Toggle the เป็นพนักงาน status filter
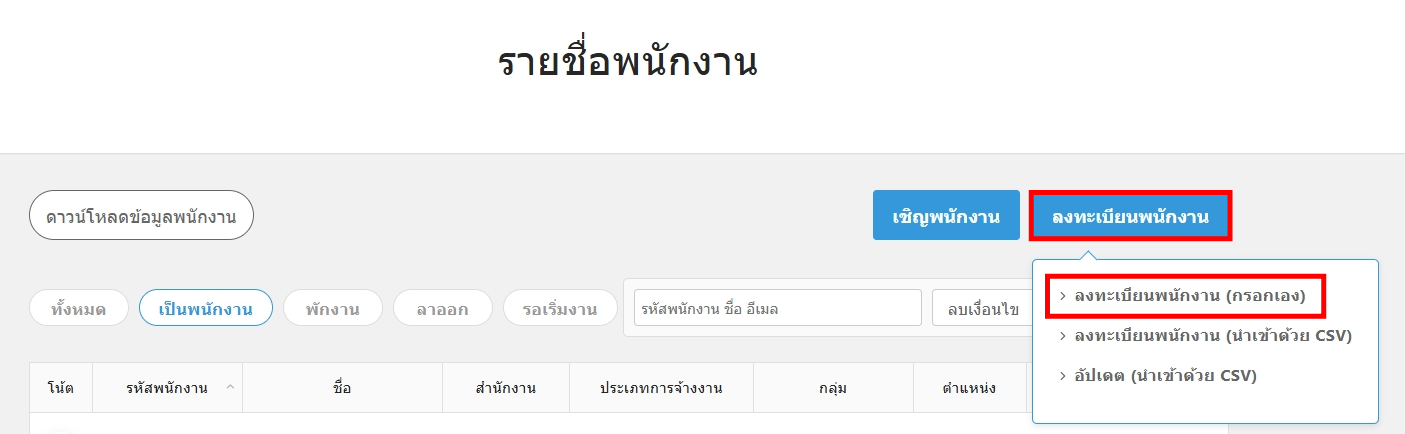 206,309
